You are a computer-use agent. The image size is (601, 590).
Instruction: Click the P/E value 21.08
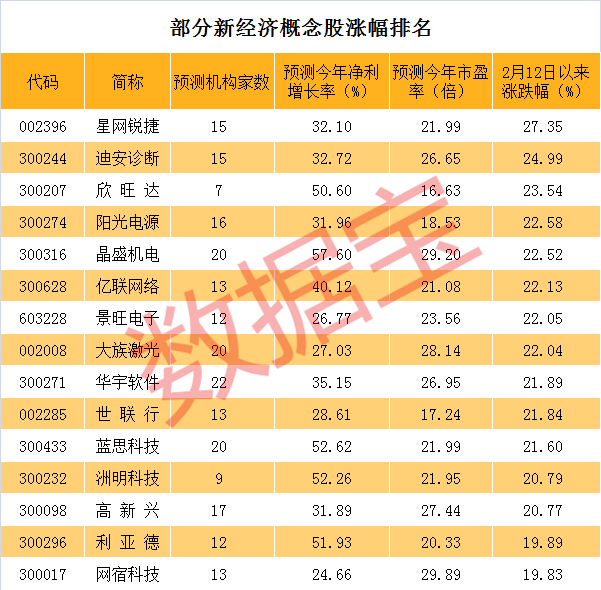440,286
